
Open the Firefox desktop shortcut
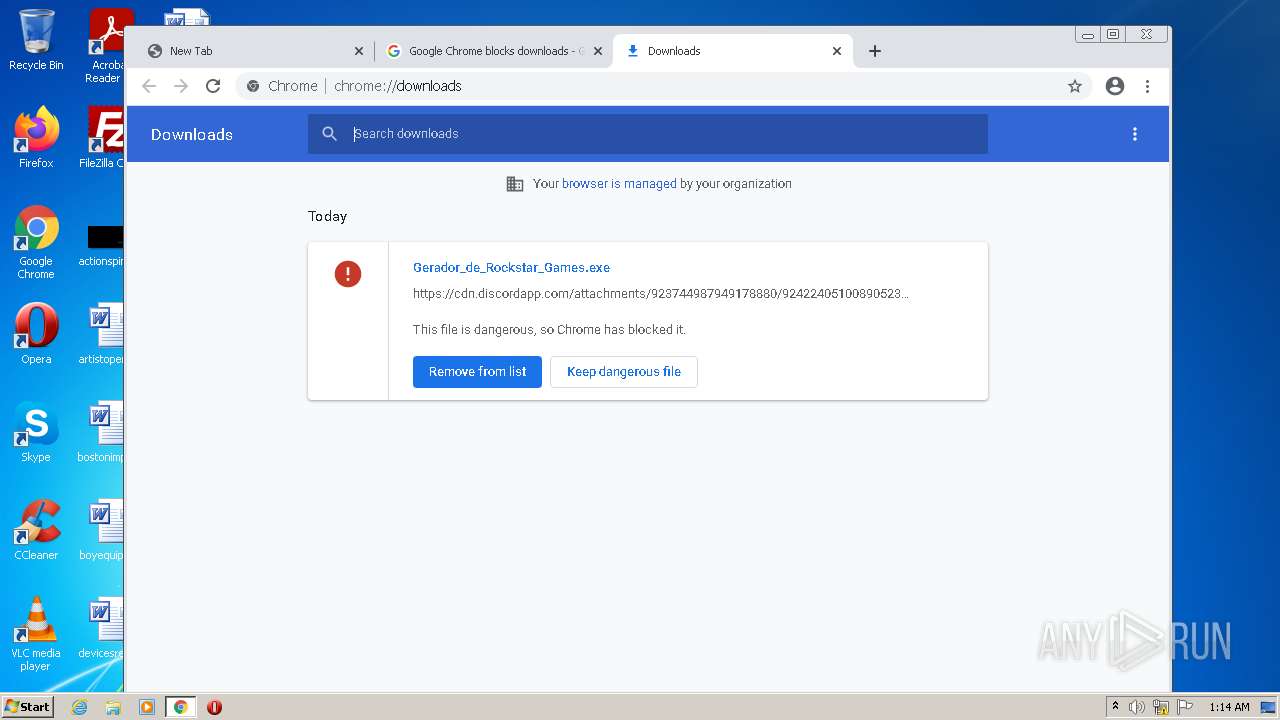pyautogui.click(x=36, y=138)
